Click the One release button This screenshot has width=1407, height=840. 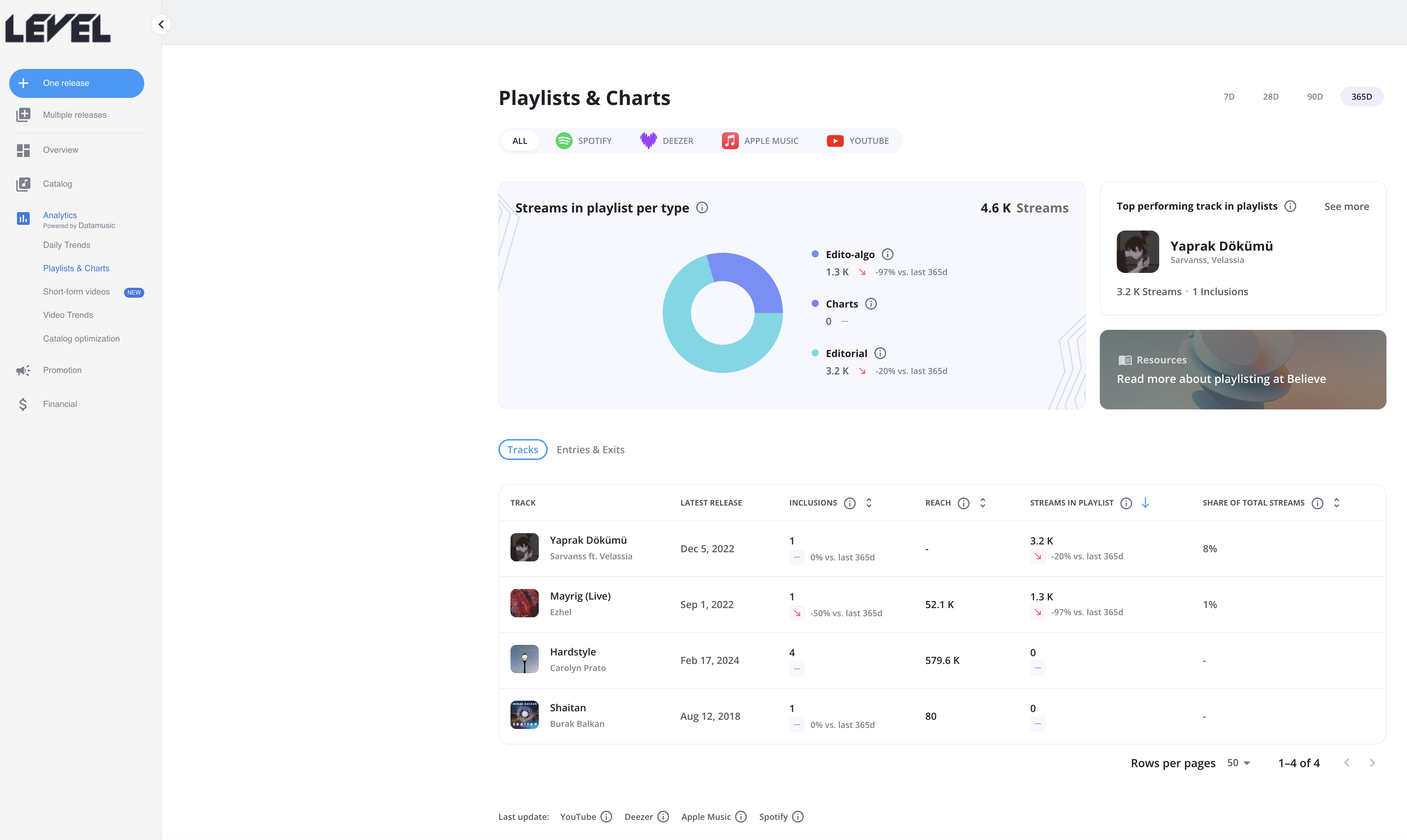tap(76, 83)
